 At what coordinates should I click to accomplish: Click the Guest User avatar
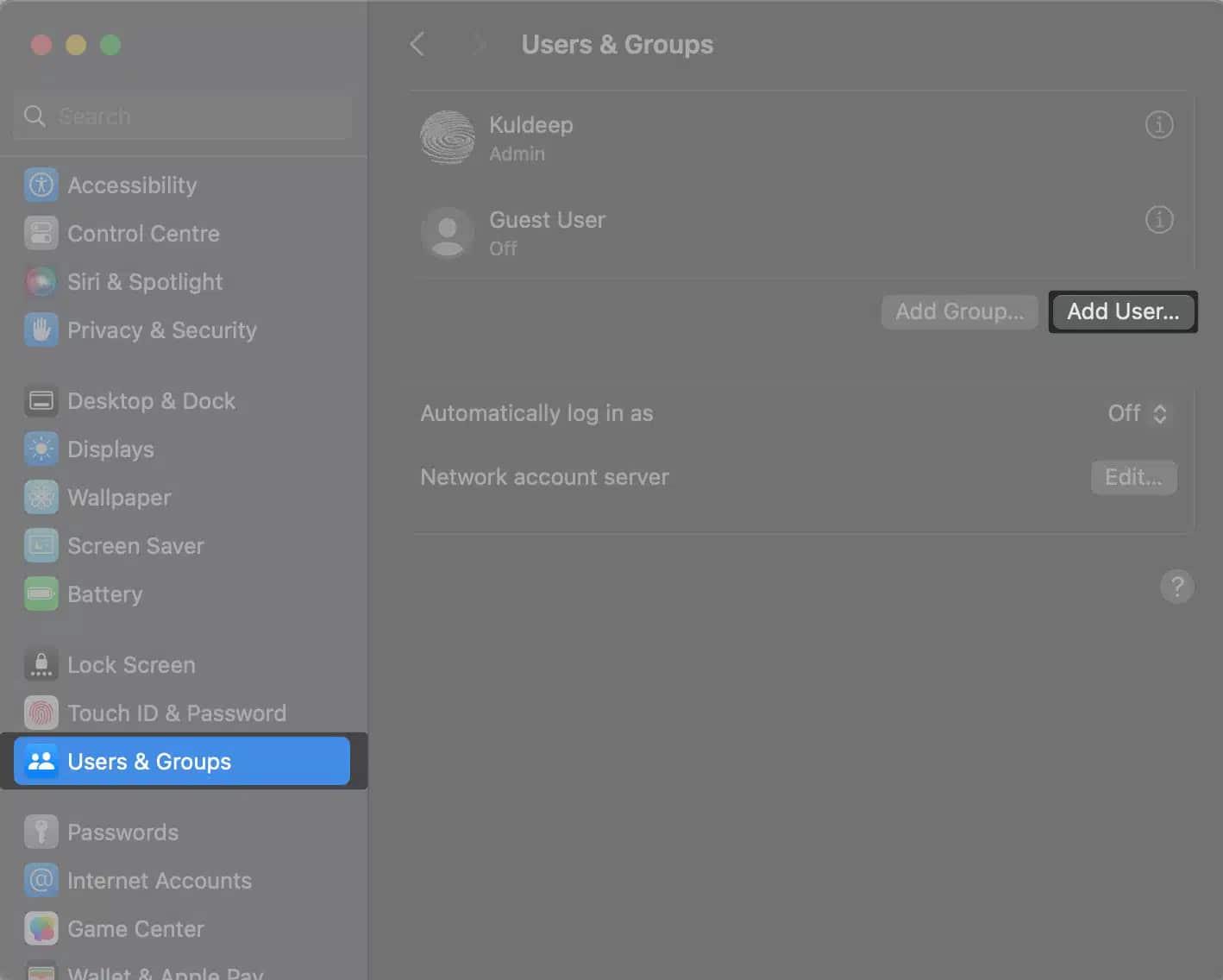pos(447,232)
